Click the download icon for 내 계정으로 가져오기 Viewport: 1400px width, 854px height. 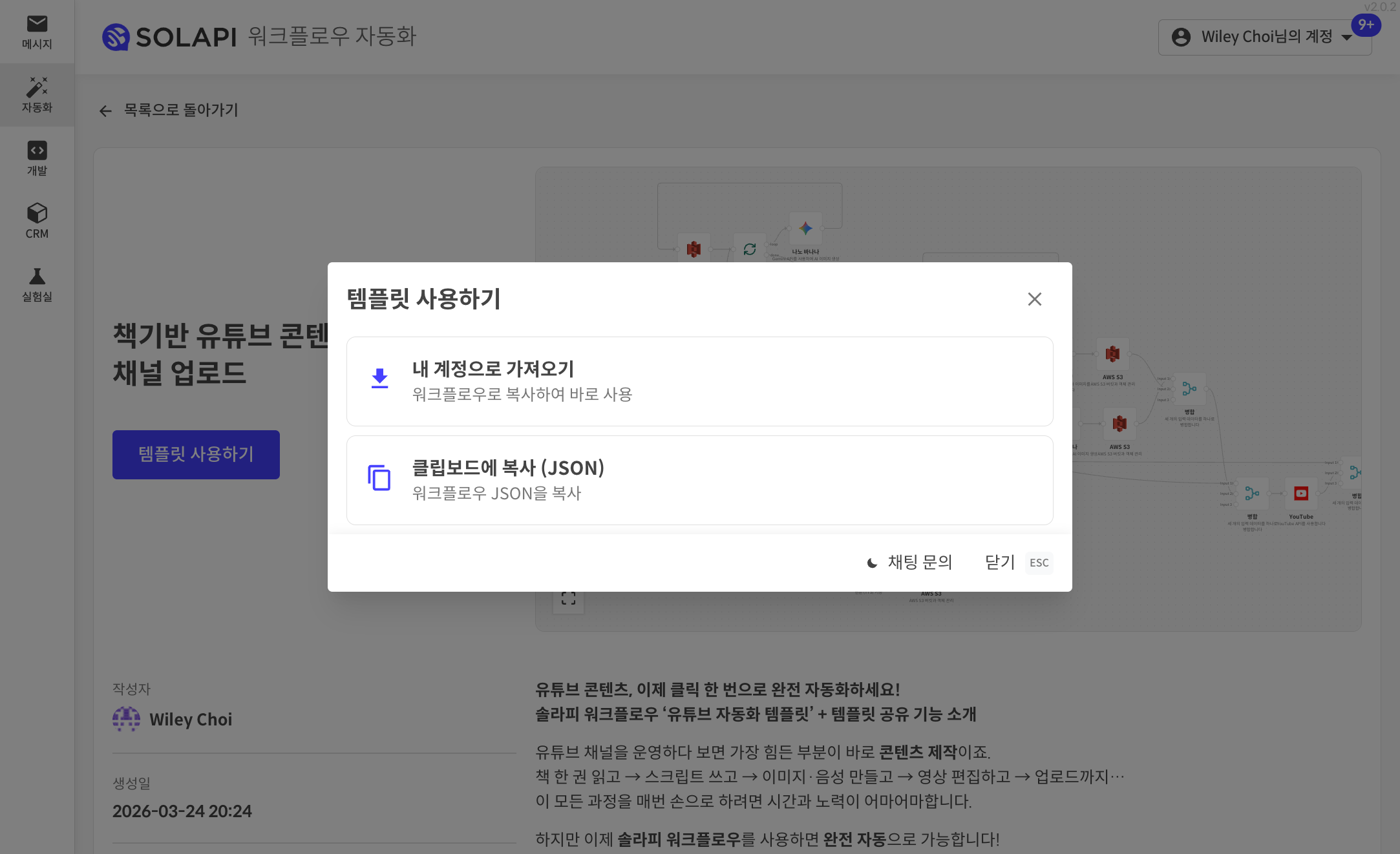379,379
